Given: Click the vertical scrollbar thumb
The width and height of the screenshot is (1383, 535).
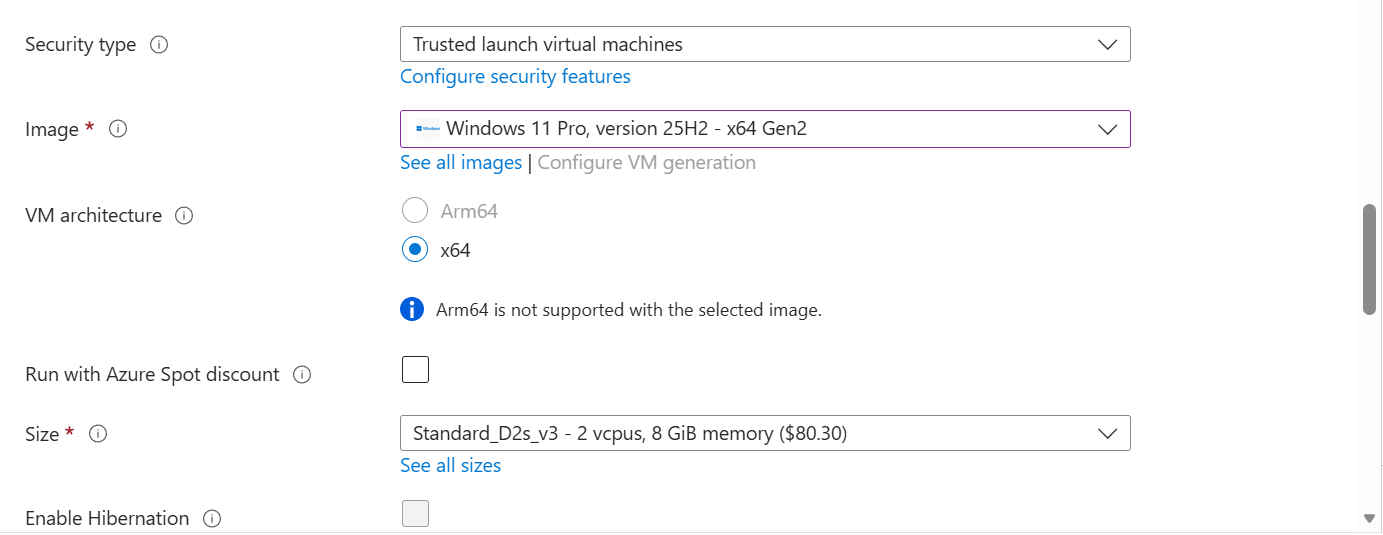Looking at the screenshot, I should 1369,259.
